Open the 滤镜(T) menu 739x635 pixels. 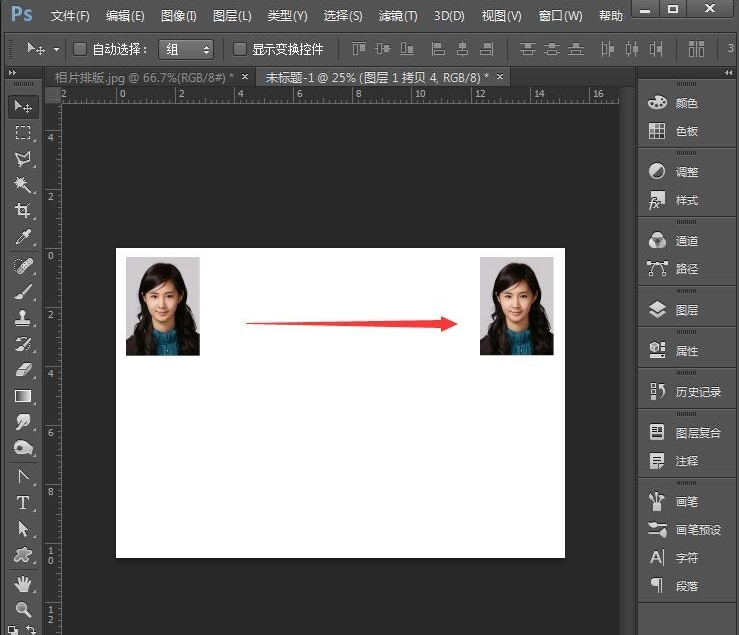pos(398,16)
